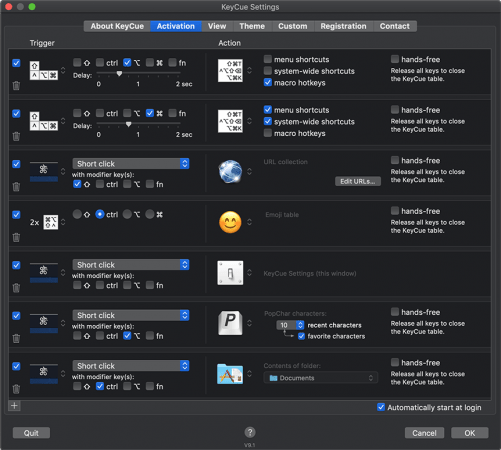The height and width of the screenshot is (450, 501).
Task: Click the mouse-click trigger icon in PopChar row
Action: pos(44,323)
